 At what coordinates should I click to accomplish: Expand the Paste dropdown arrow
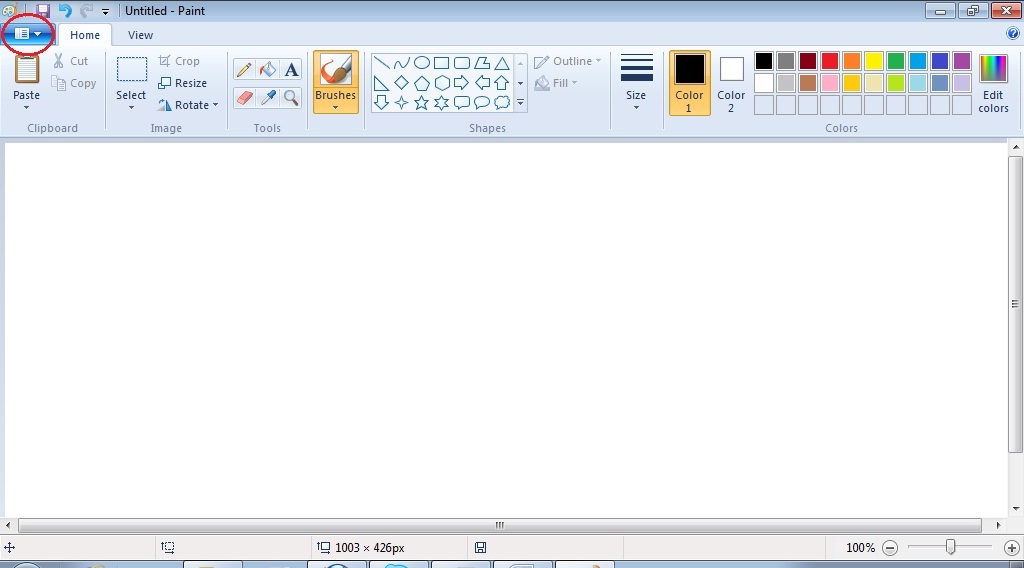pos(26,108)
